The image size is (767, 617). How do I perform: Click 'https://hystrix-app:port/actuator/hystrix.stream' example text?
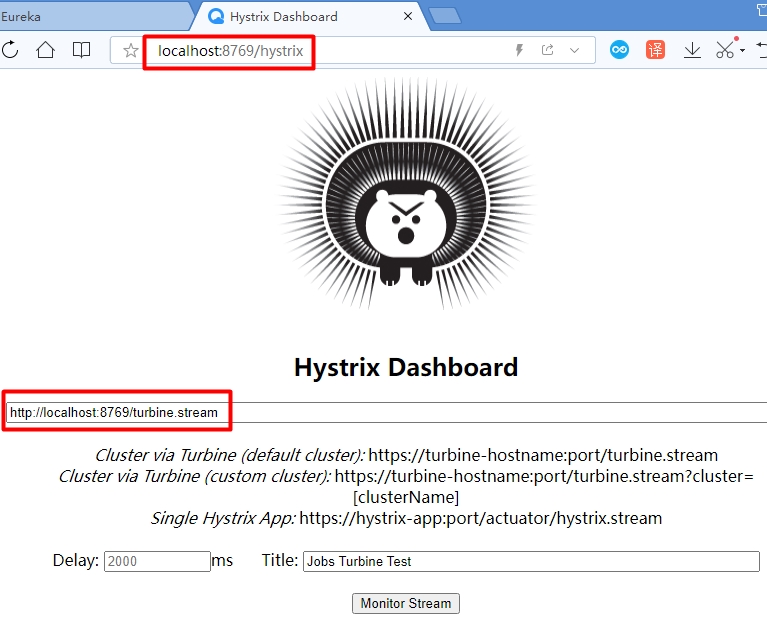pyautogui.click(x=480, y=518)
